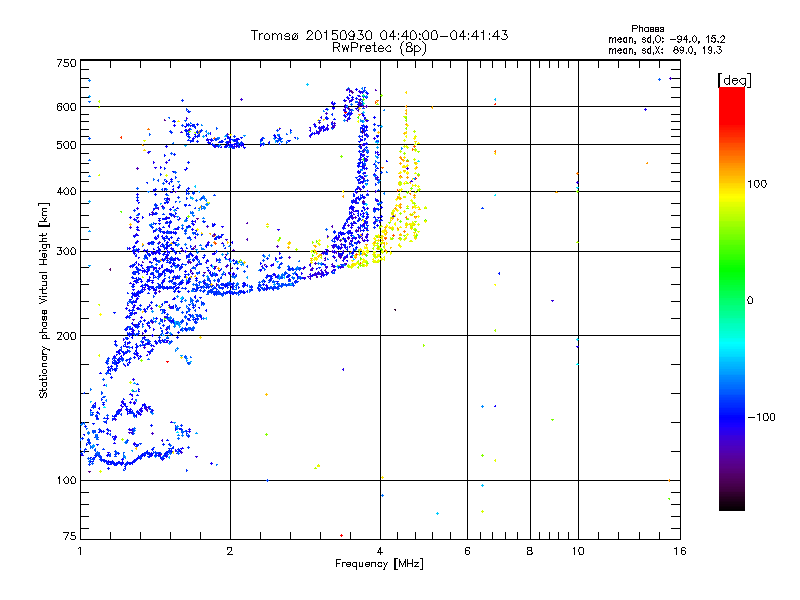Click the x-axis label '8'
This screenshot has height=600, width=800.
[530, 551]
